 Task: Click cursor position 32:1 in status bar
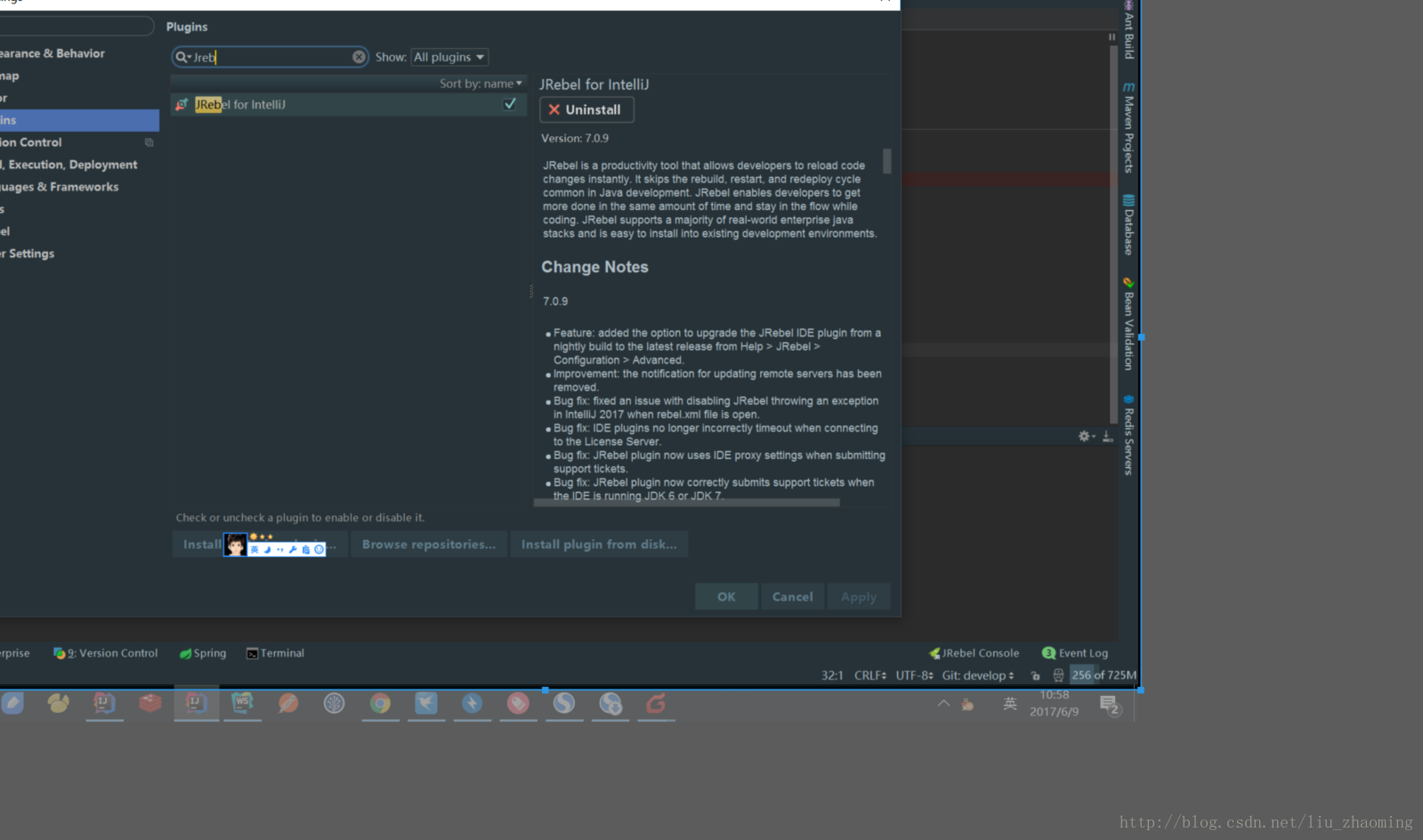[x=832, y=675]
